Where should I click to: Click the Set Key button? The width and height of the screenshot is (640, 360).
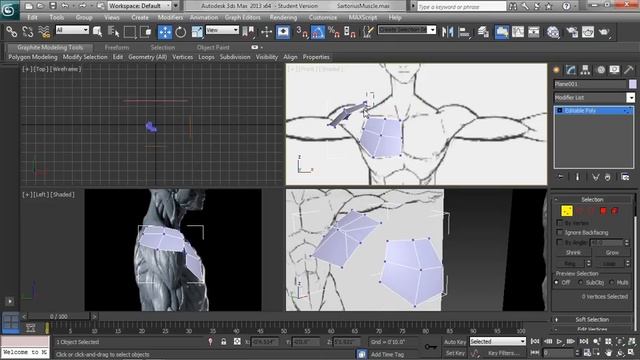click(x=455, y=353)
